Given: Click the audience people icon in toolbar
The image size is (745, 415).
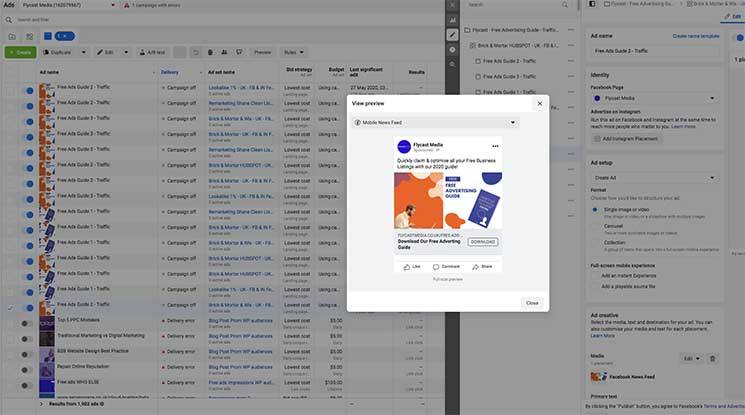Looking at the screenshot, I should click(224, 52).
